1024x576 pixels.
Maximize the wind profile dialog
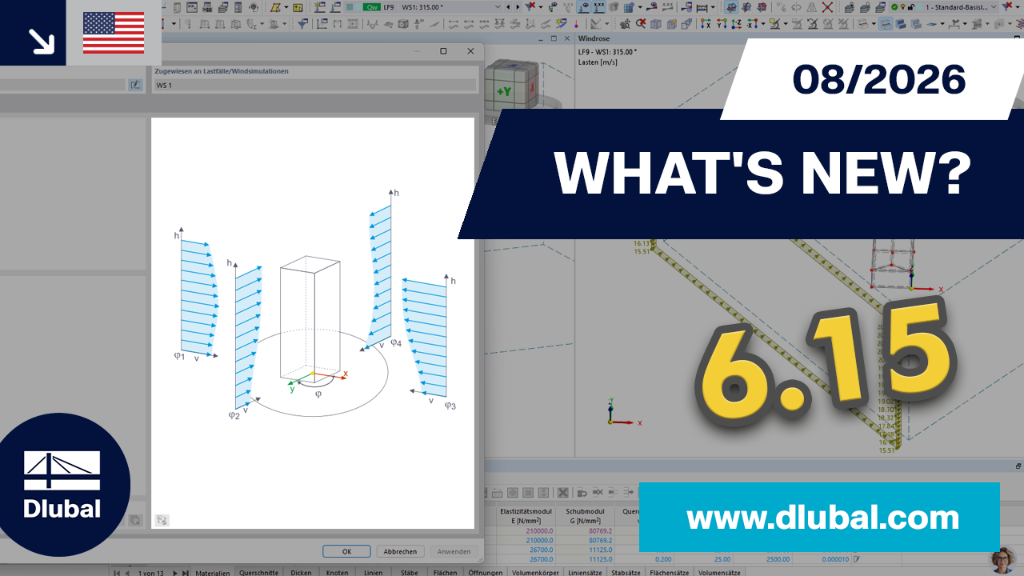(x=443, y=51)
